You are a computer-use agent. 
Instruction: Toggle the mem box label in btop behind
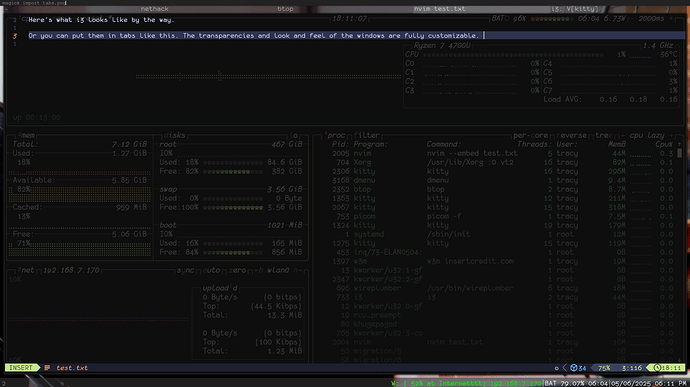[x=26, y=135]
